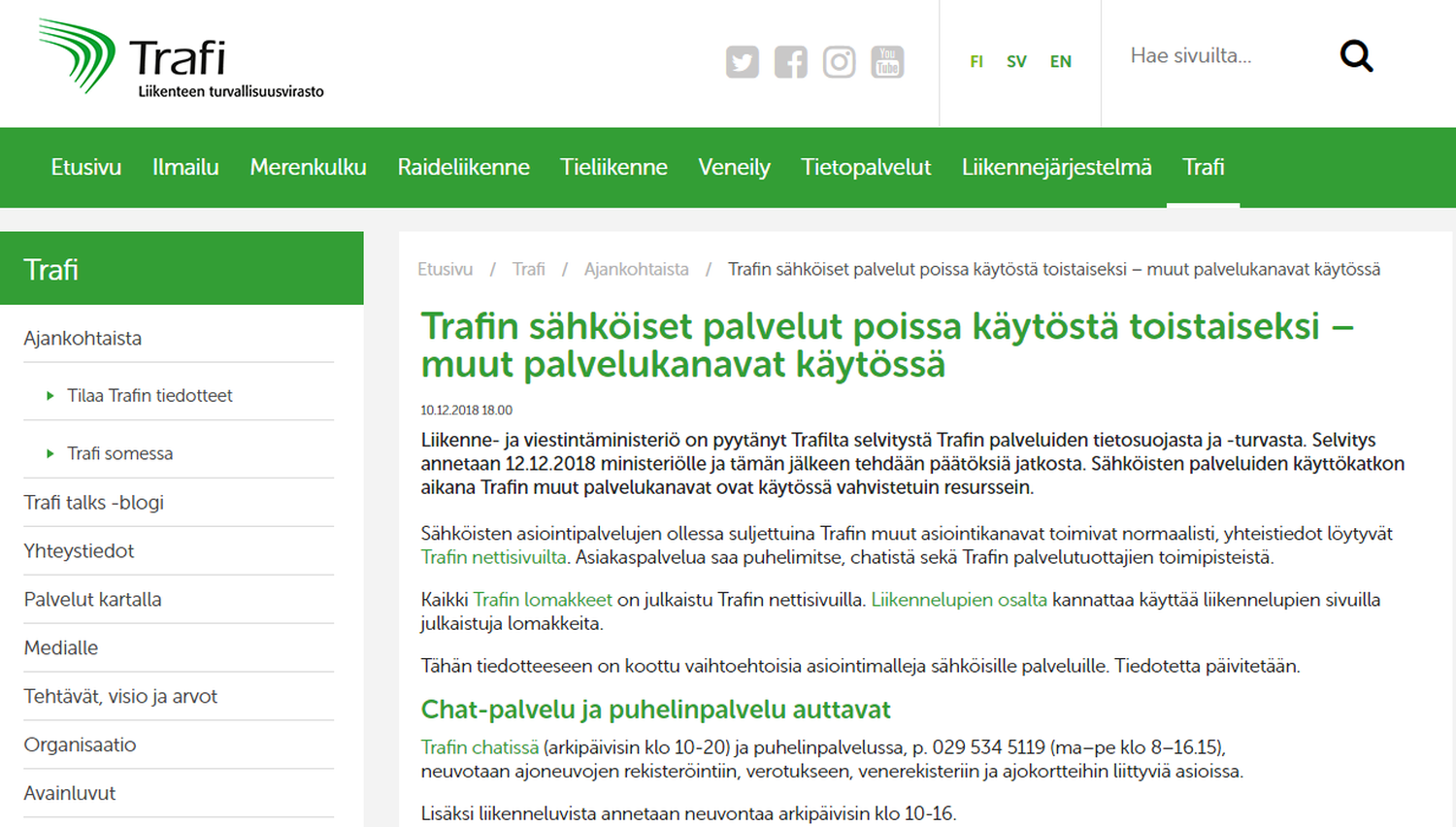
Task: Open the 'Trafin chatissä' link
Action: pos(480,747)
